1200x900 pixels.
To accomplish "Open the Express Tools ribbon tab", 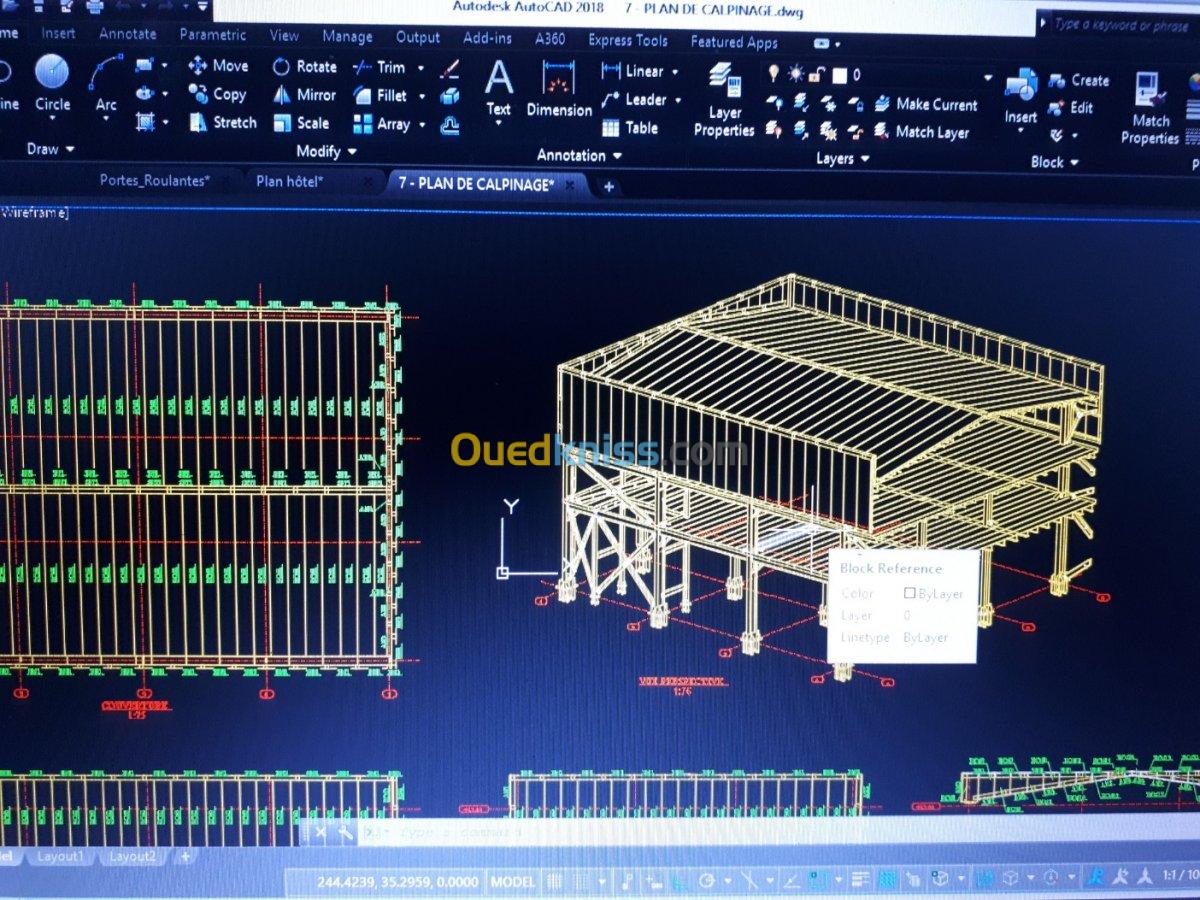I will pos(628,40).
